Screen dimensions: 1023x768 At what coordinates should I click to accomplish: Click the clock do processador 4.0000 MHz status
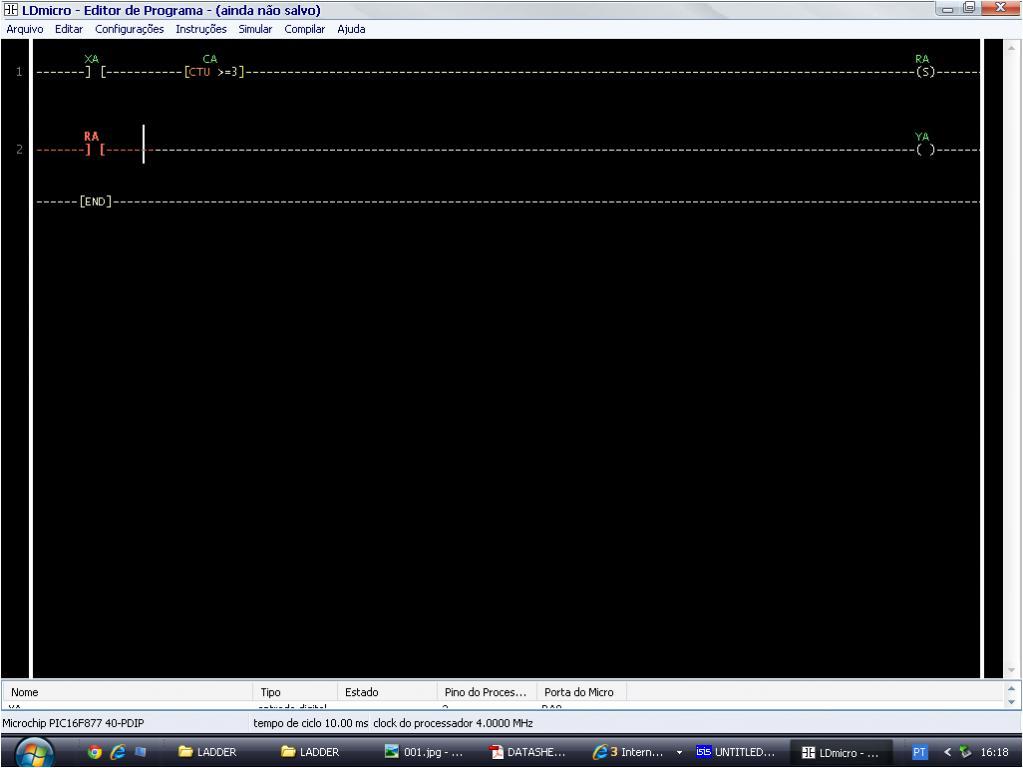[x=453, y=723]
